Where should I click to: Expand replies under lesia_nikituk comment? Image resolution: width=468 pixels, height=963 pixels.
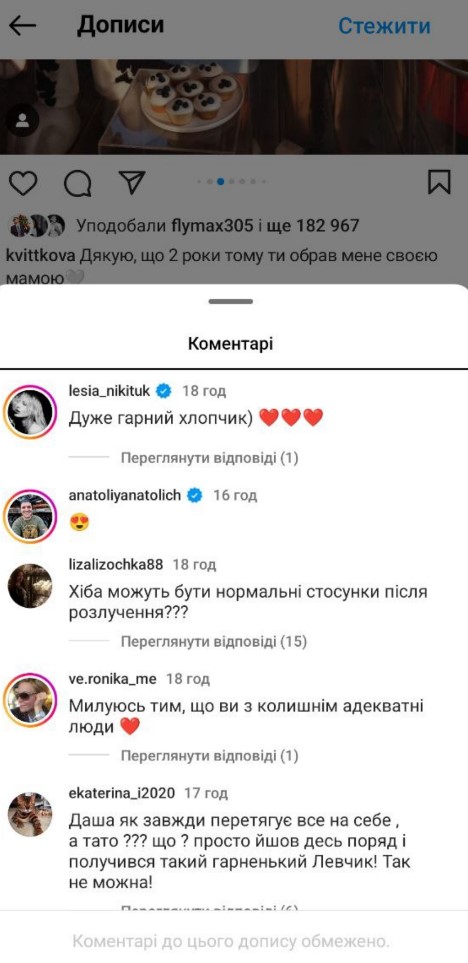click(x=209, y=458)
